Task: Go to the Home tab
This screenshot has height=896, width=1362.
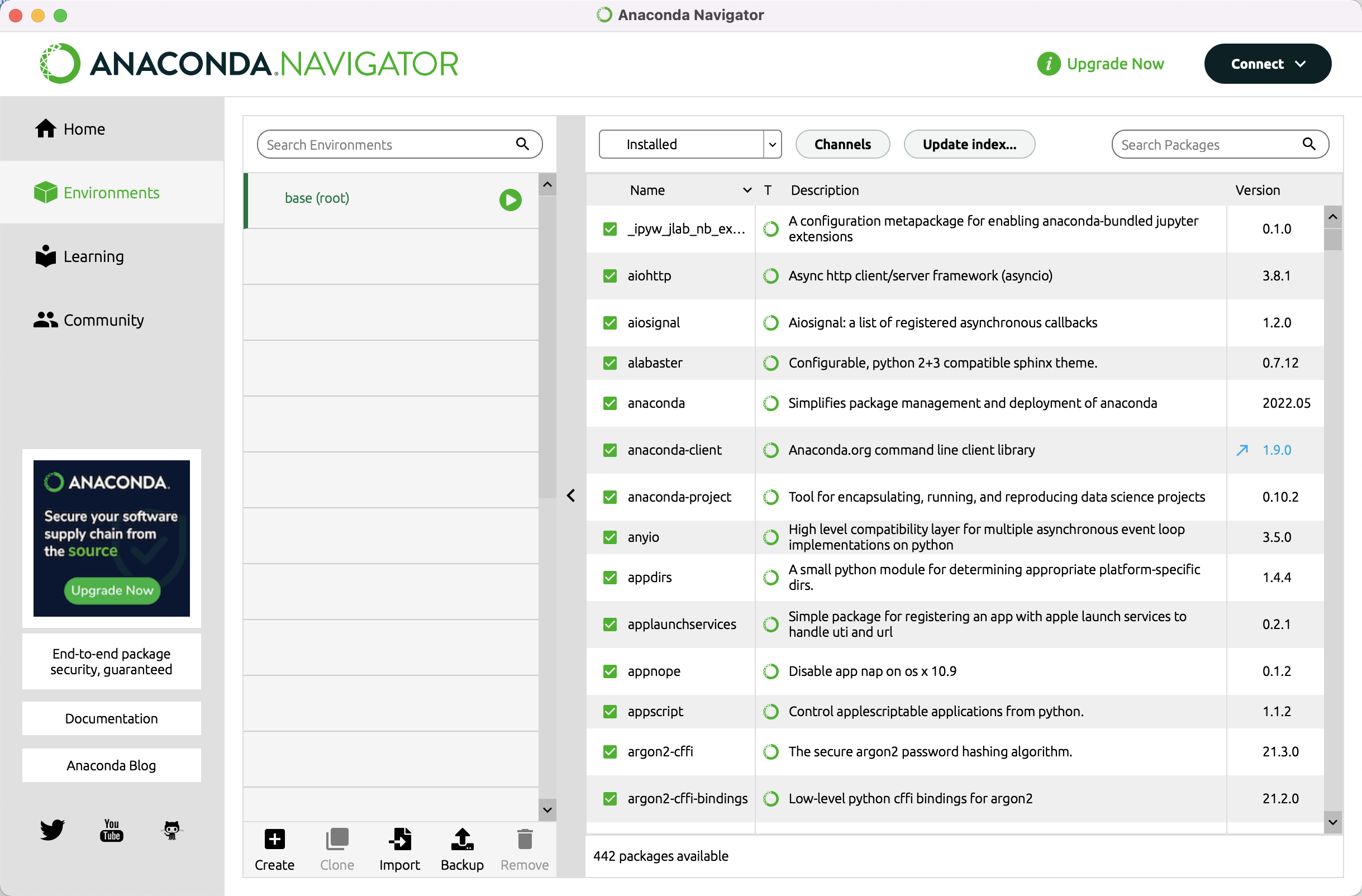Action: pos(112,128)
